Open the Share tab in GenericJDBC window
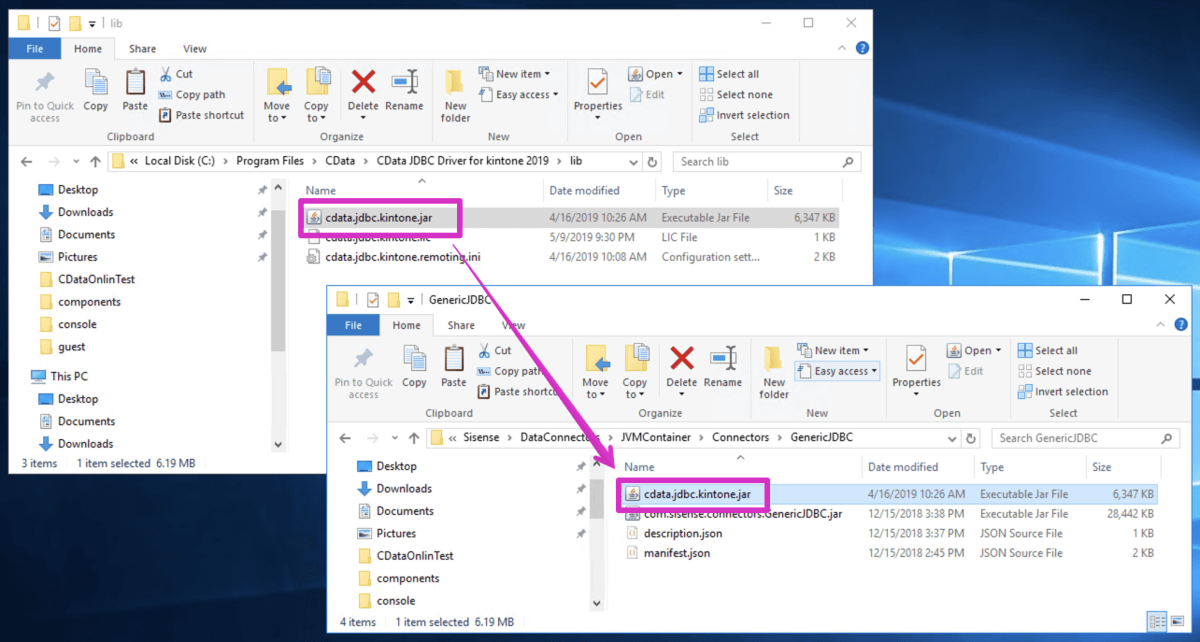The image size is (1200, 642). [x=461, y=325]
